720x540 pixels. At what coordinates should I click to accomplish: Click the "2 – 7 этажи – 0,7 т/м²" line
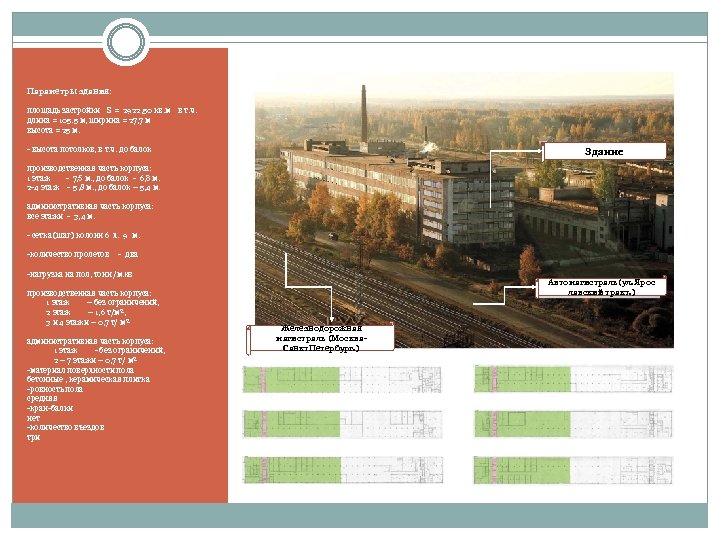coord(96,360)
